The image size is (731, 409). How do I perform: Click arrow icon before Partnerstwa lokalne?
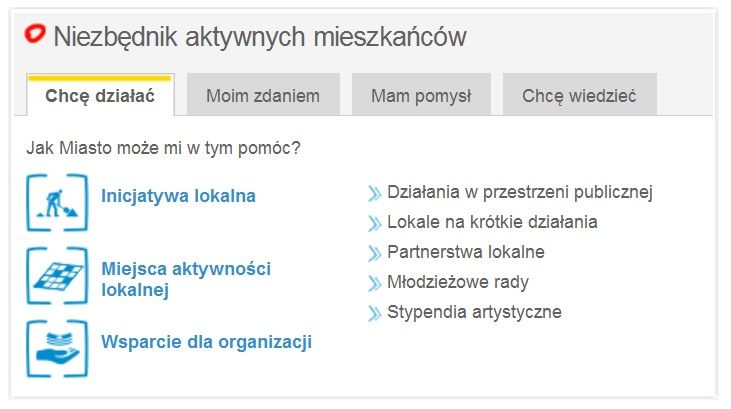tap(375, 253)
